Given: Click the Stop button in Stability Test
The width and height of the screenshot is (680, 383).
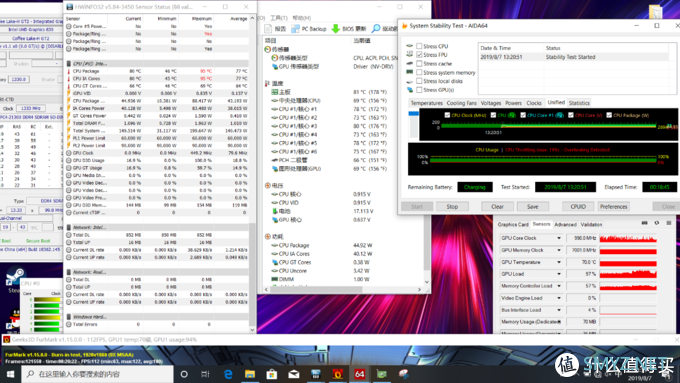Looking at the screenshot, I should click(452, 206).
